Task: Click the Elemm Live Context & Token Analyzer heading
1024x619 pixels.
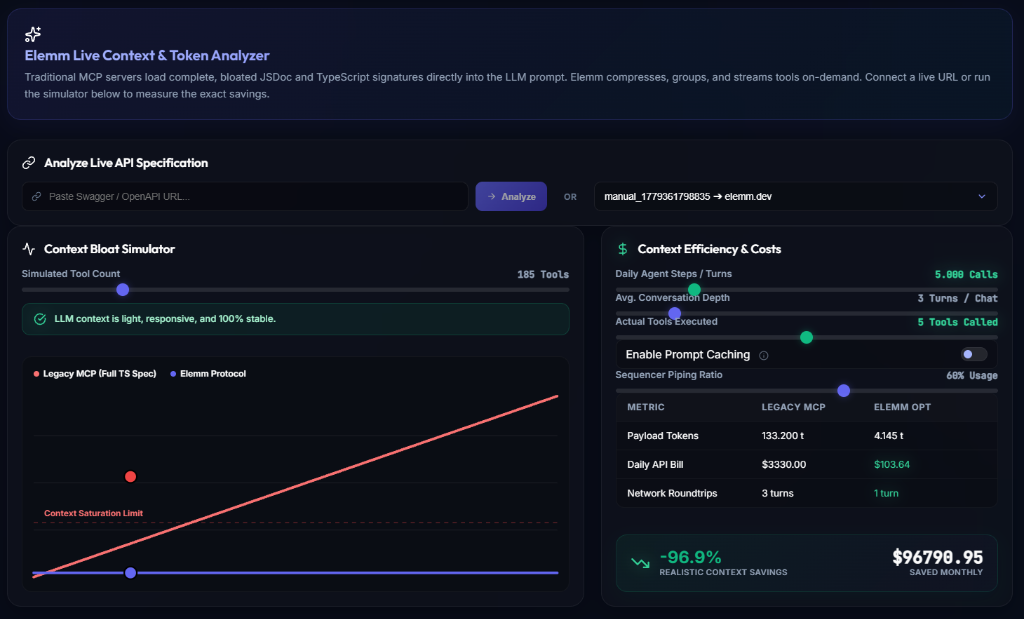Action: coord(147,56)
